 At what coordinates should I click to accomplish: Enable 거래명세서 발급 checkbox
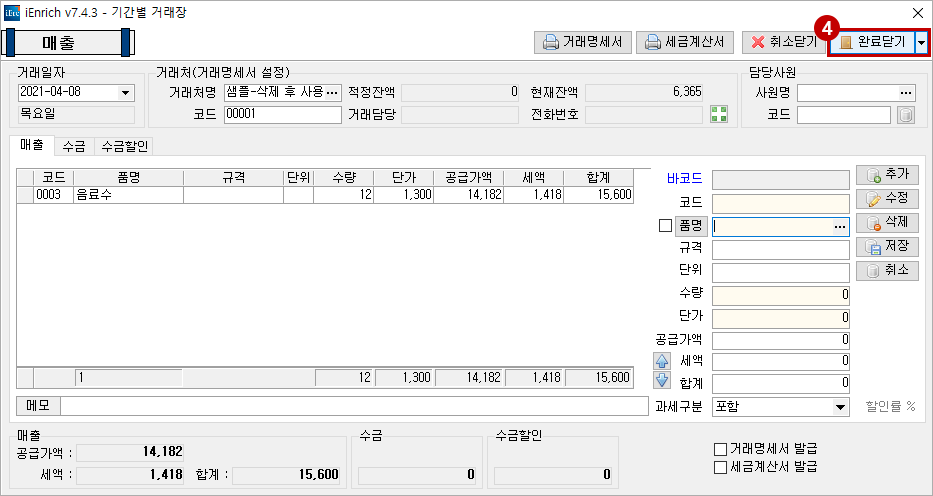coord(720,448)
